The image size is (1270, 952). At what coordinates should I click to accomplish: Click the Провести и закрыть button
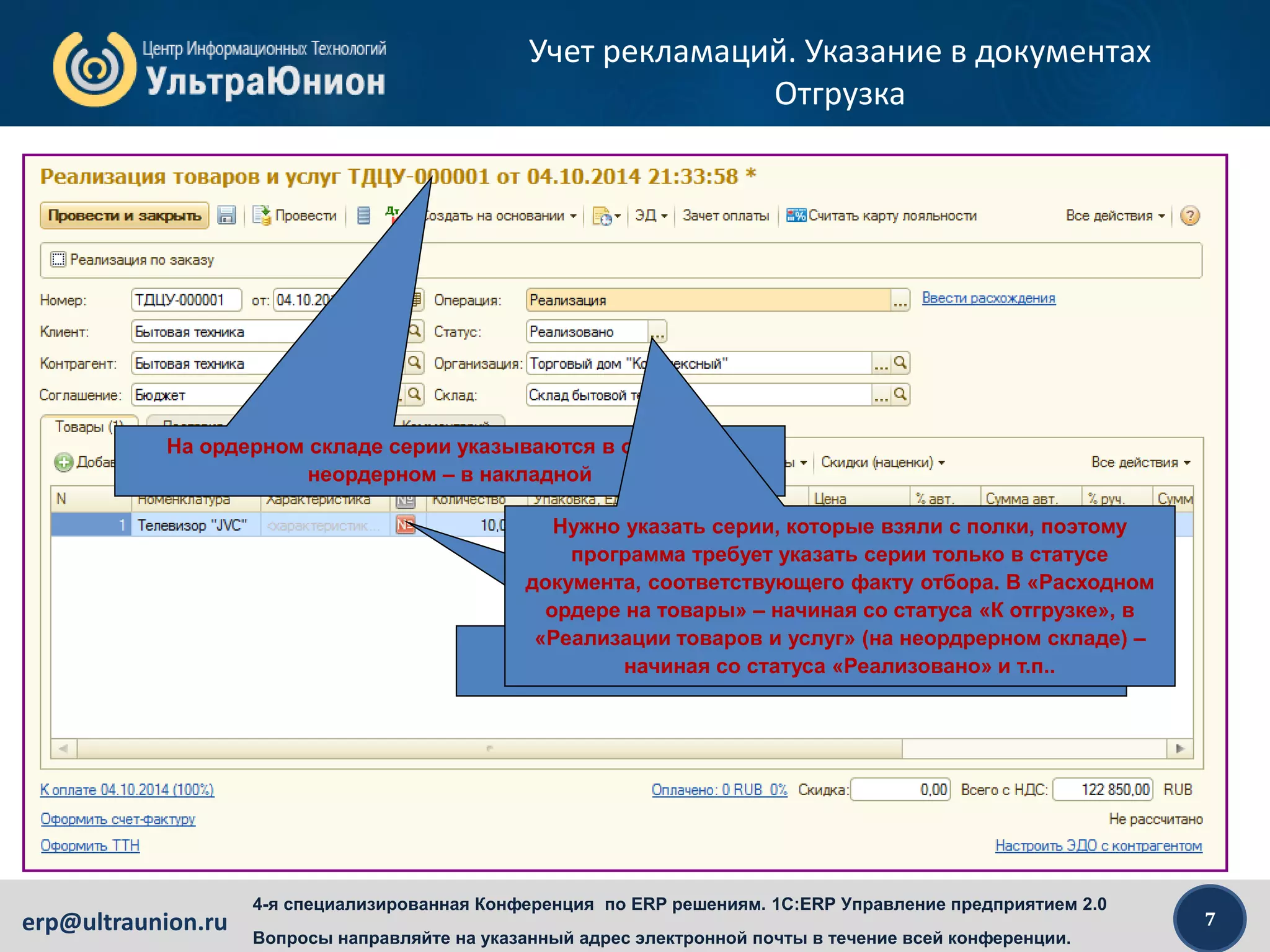tap(124, 216)
